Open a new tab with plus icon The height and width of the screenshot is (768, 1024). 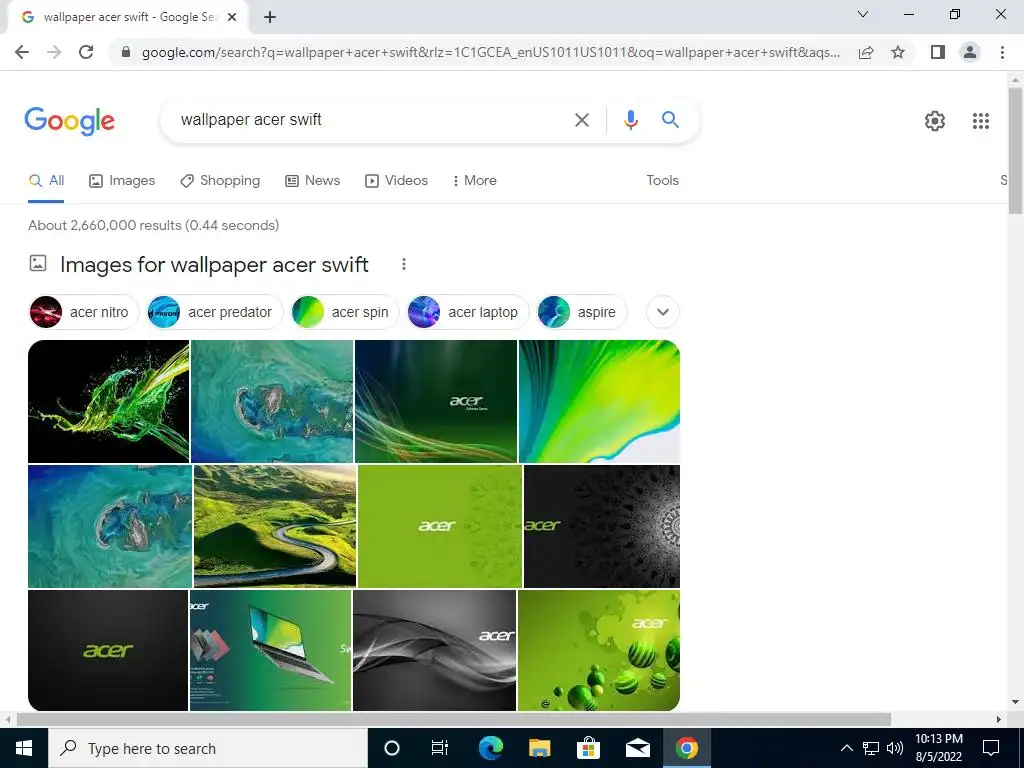click(270, 18)
